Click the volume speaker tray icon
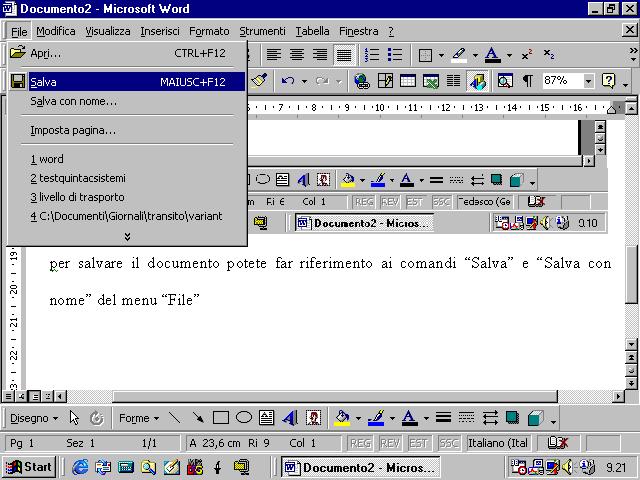 click(x=567, y=467)
